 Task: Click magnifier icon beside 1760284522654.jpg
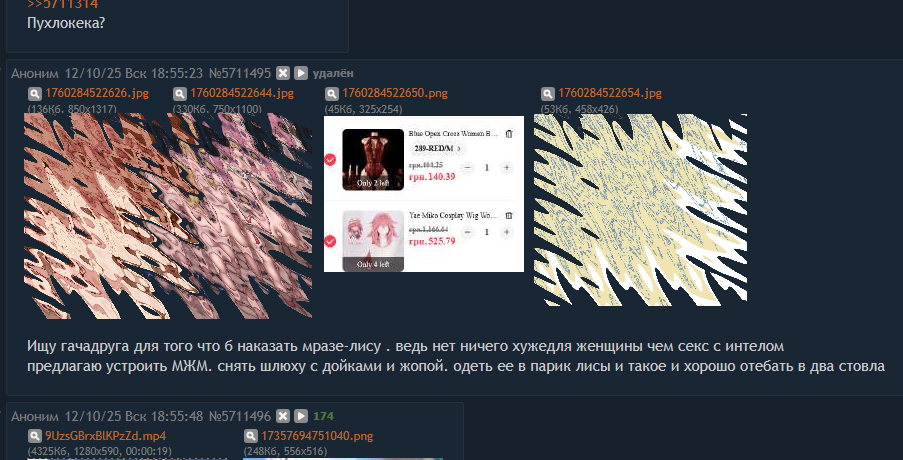coord(548,93)
